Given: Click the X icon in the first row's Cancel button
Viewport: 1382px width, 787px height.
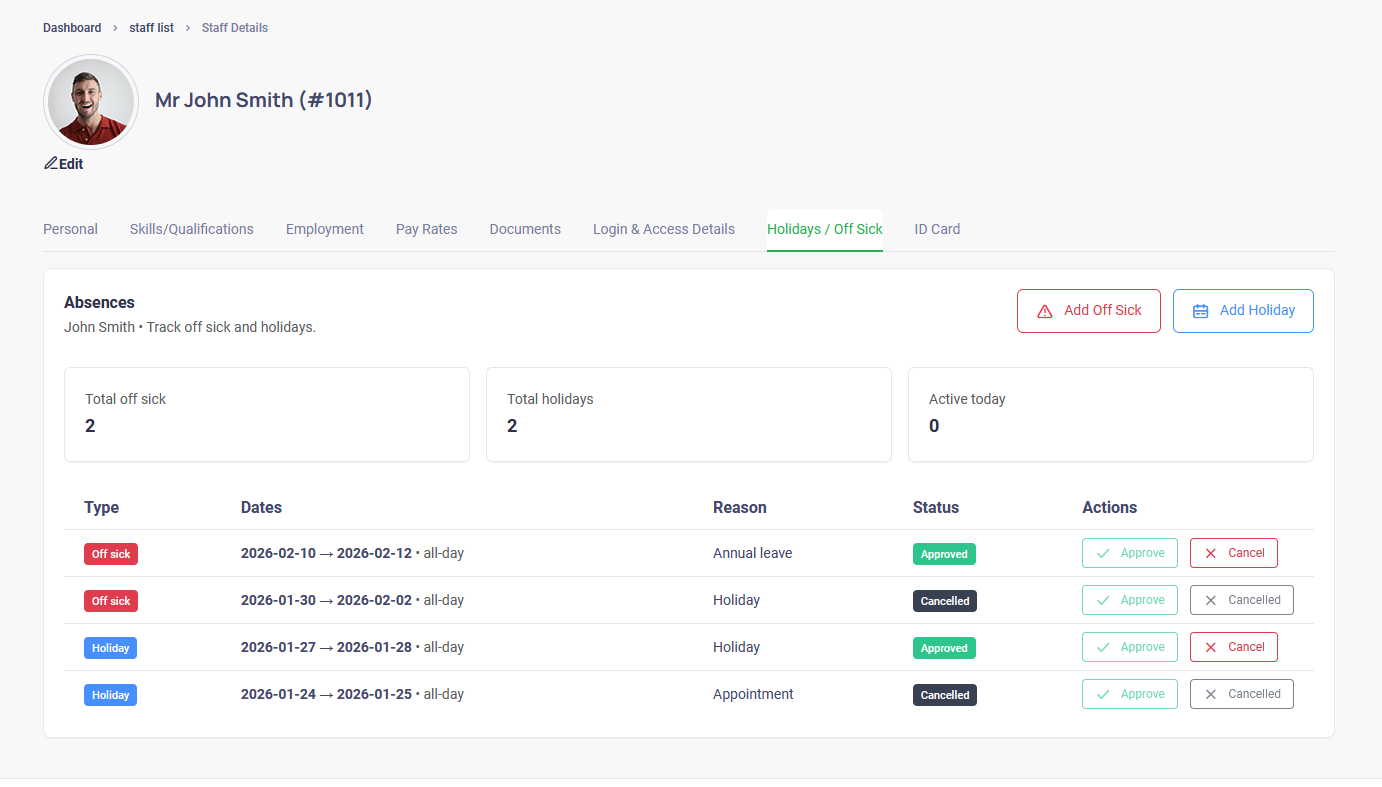Looking at the screenshot, I should [x=1211, y=553].
